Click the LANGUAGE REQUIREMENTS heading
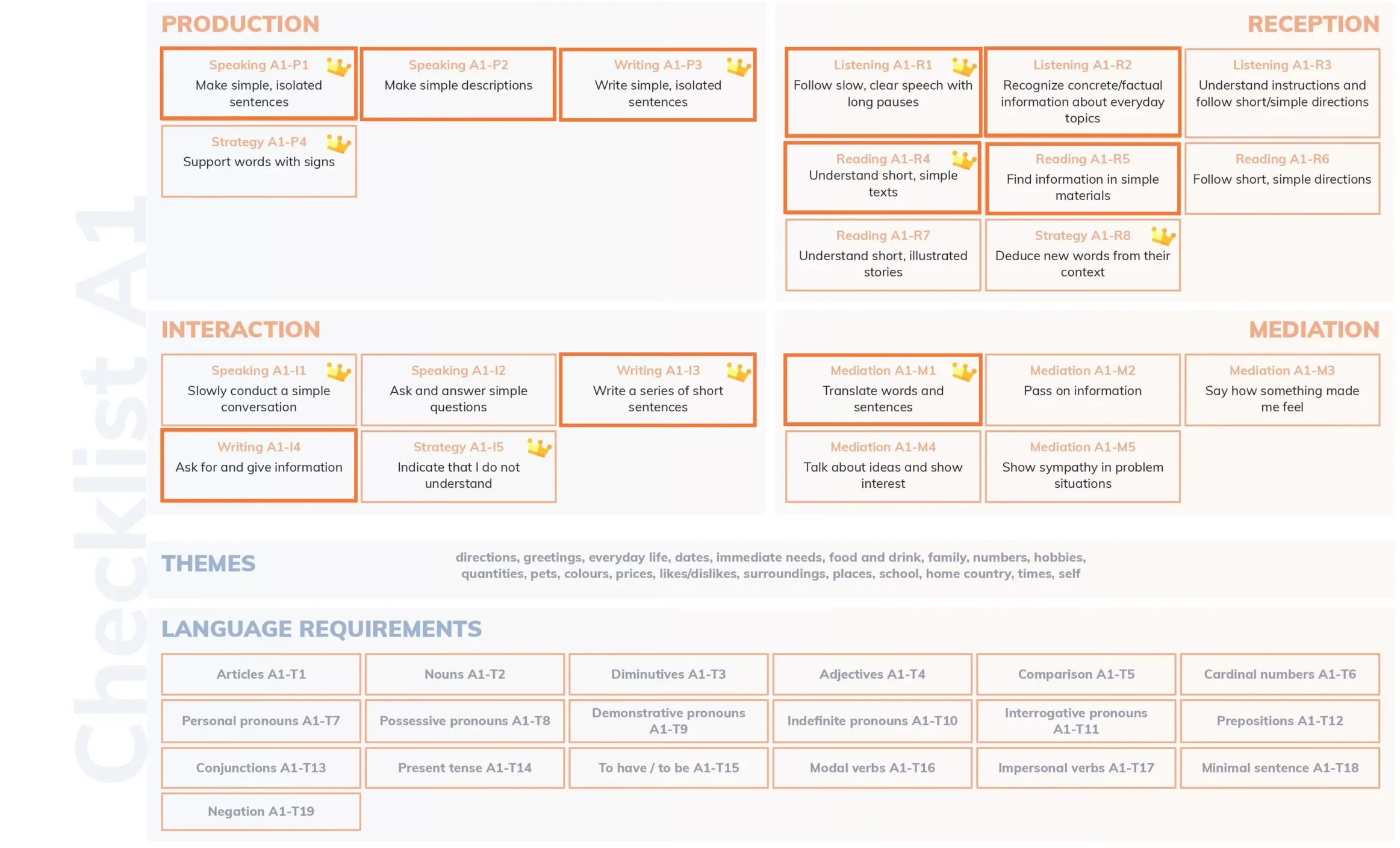 pos(322,629)
